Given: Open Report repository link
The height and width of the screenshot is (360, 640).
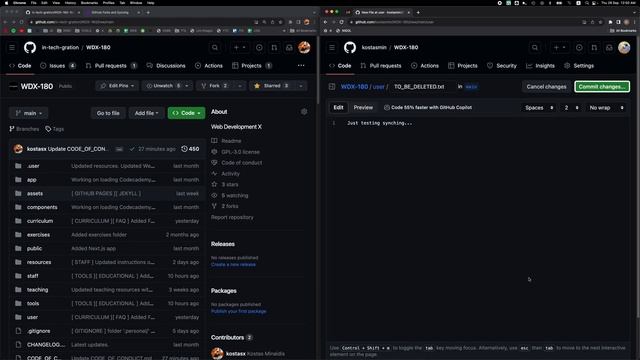Looking at the screenshot, I should pyautogui.click(x=232, y=217).
